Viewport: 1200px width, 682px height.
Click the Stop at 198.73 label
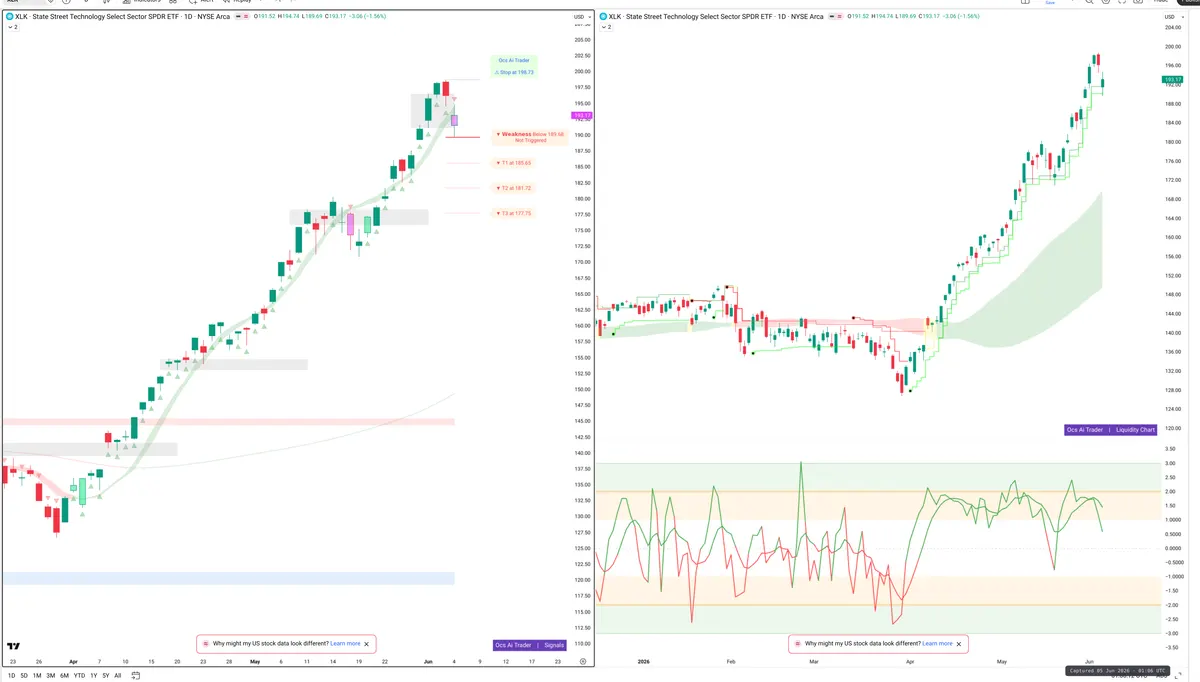515,72
